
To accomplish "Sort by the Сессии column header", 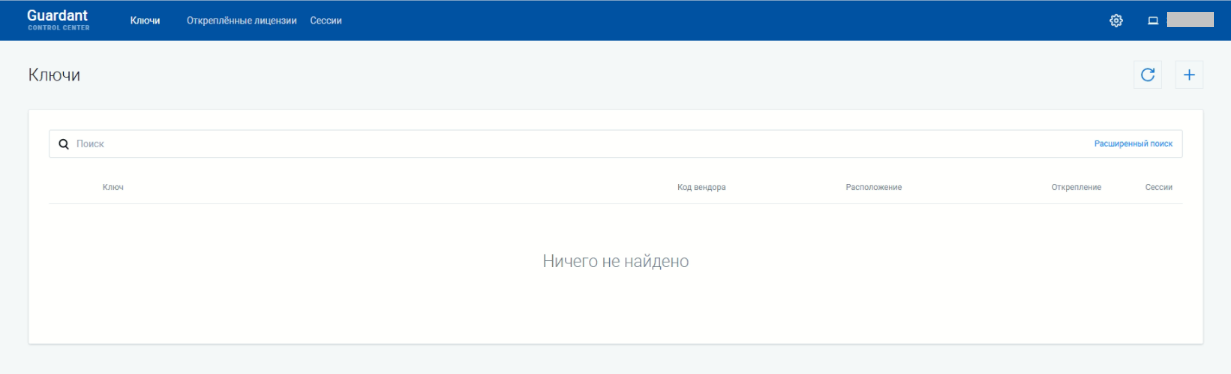I will tap(1159, 187).
